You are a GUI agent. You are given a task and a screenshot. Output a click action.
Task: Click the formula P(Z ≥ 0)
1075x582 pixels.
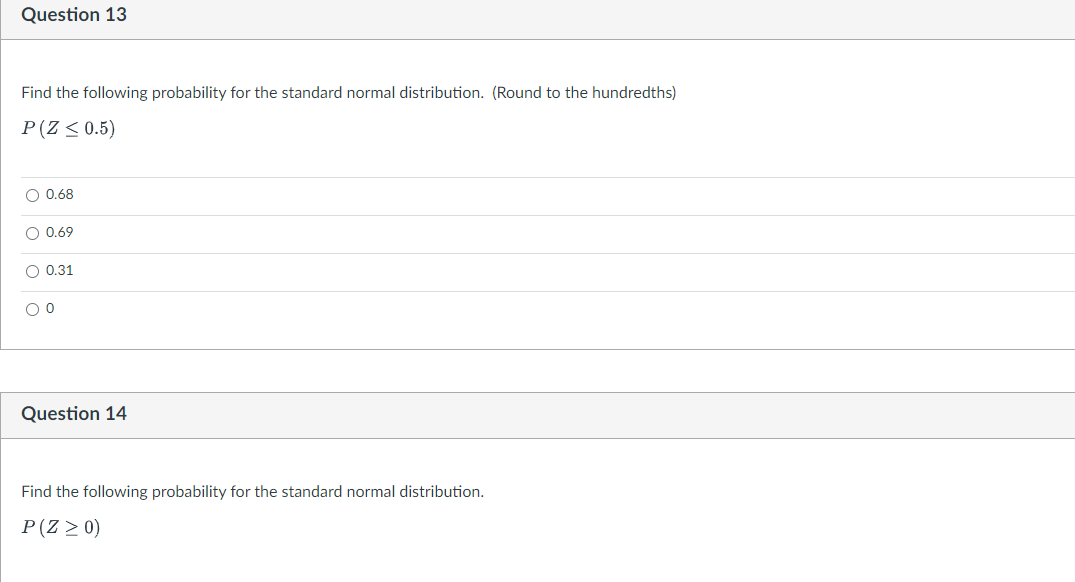[x=62, y=527]
